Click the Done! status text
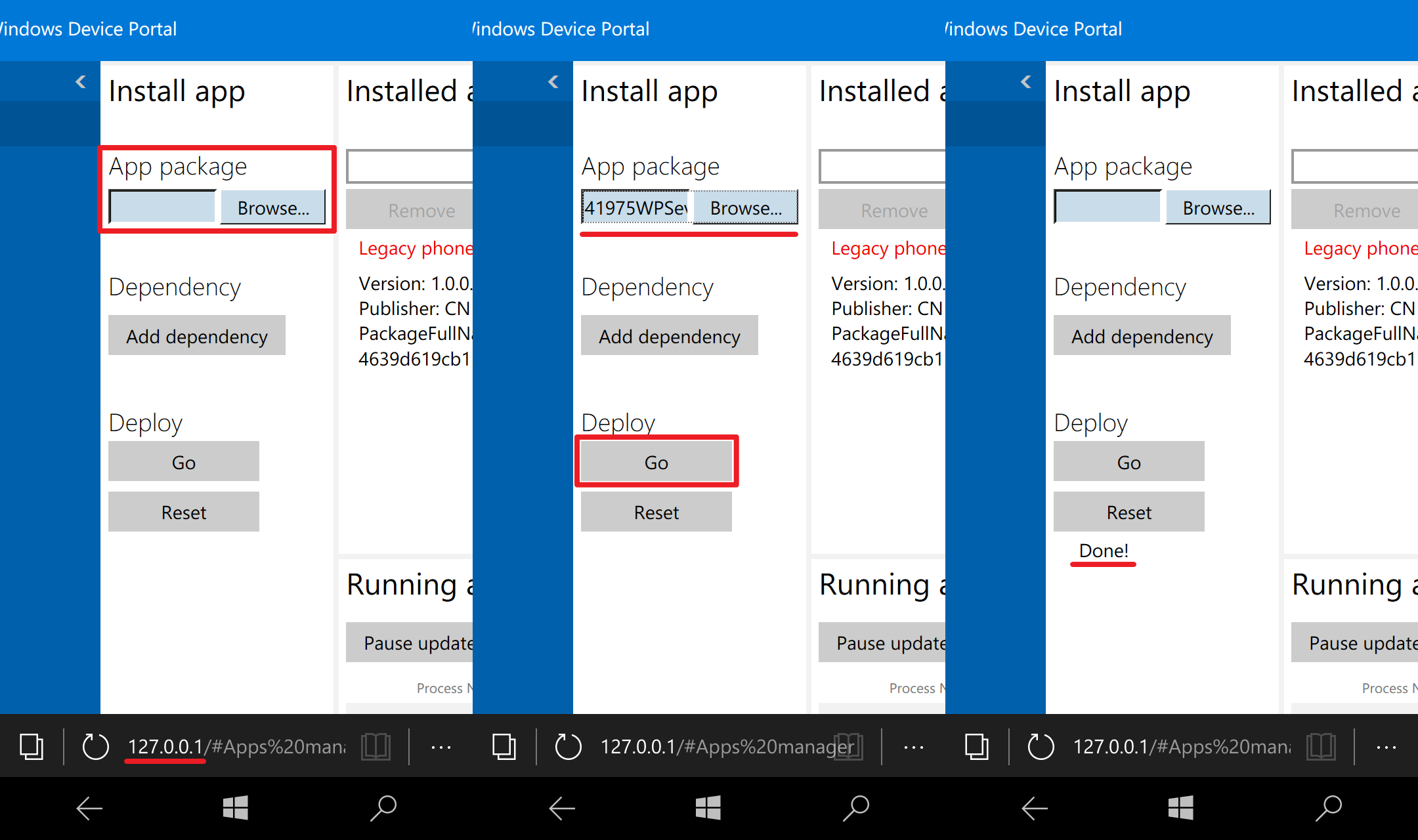1418x840 pixels. pos(1104,551)
